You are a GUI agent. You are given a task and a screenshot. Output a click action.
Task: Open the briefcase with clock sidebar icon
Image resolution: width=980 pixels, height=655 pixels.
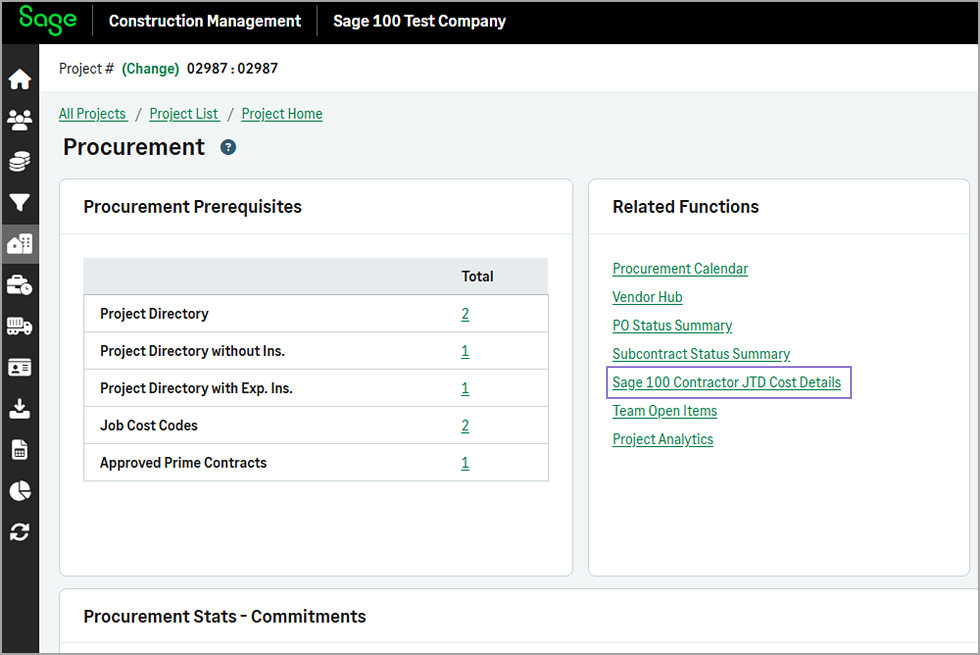coord(19,285)
